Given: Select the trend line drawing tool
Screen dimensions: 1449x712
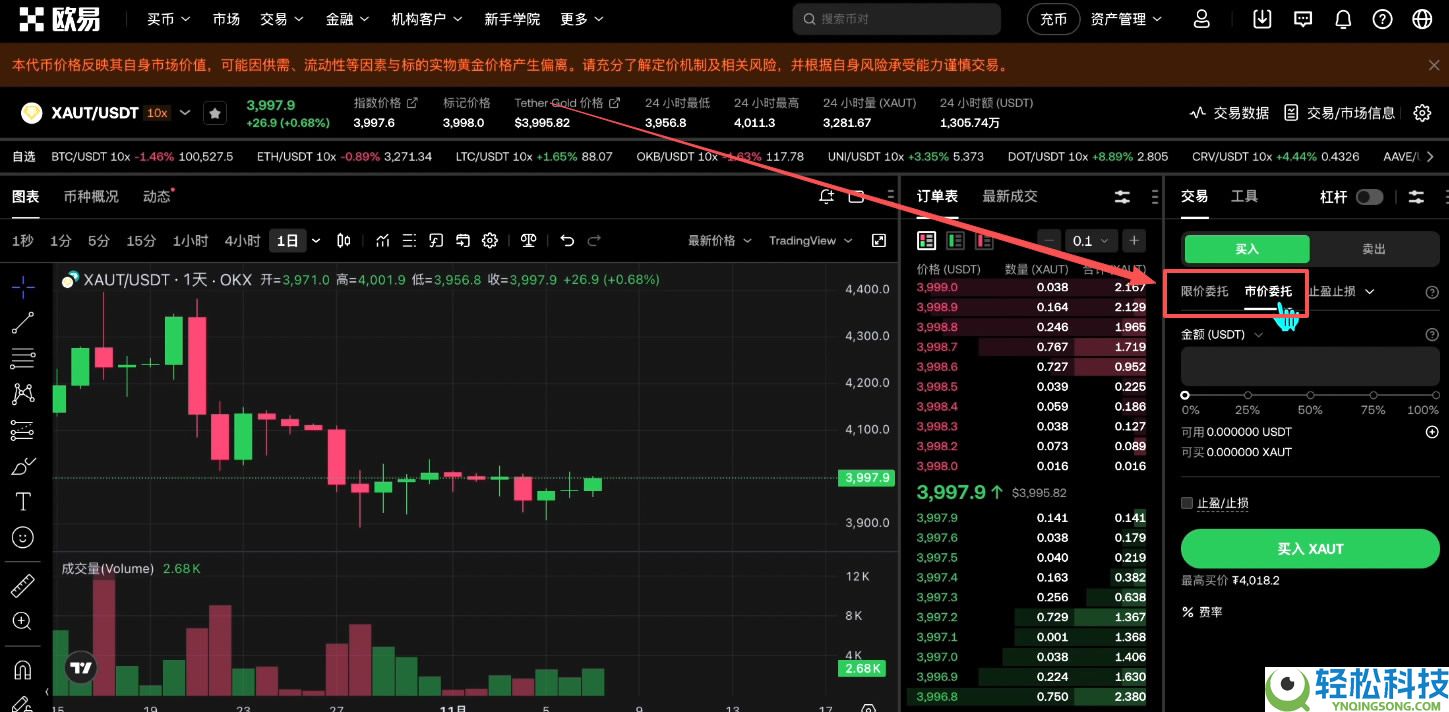Looking at the screenshot, I should [22, 322].
